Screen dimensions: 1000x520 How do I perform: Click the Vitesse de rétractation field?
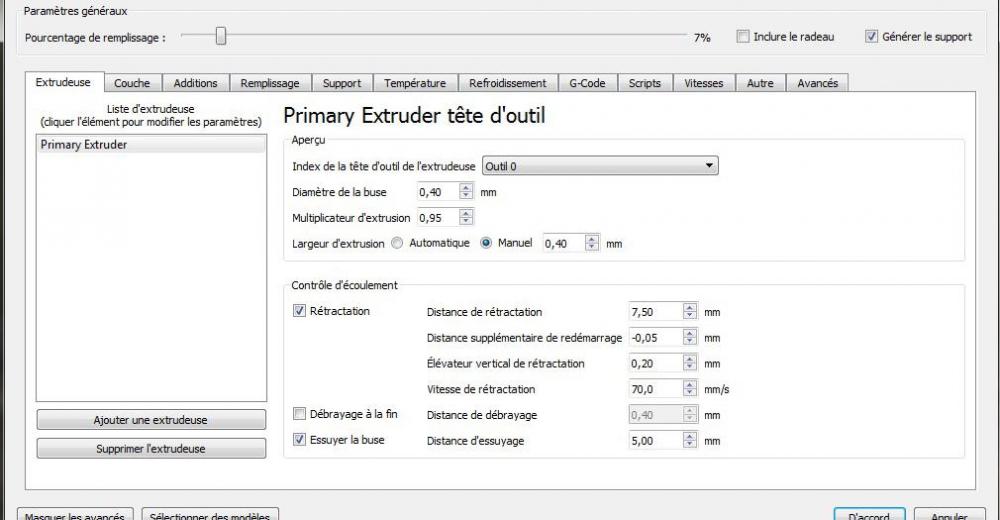click(655, 389)
